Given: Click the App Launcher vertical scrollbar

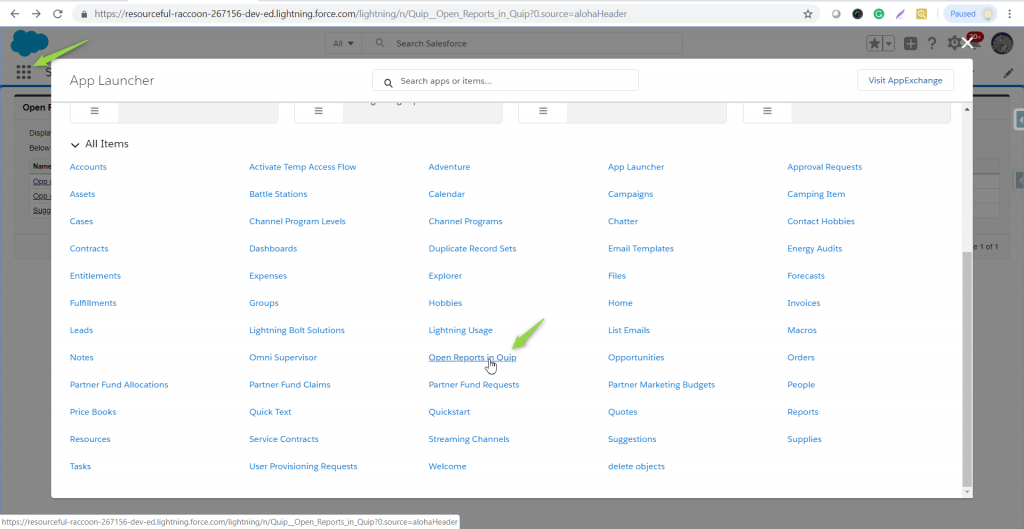Looking at the screenshot, I should point(965,370).
